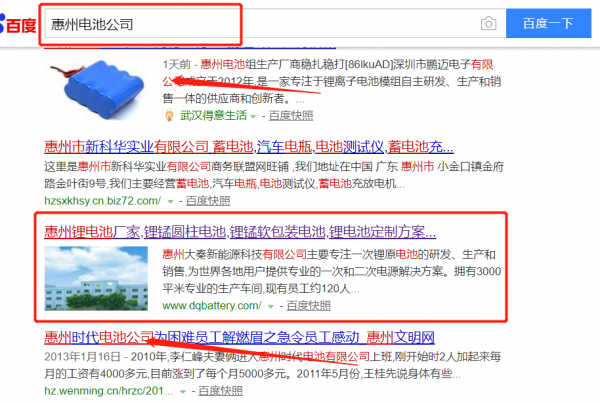Visit the www.dqbattery.com green URL
The image size is (600, 403).
[x=212, y=305]
